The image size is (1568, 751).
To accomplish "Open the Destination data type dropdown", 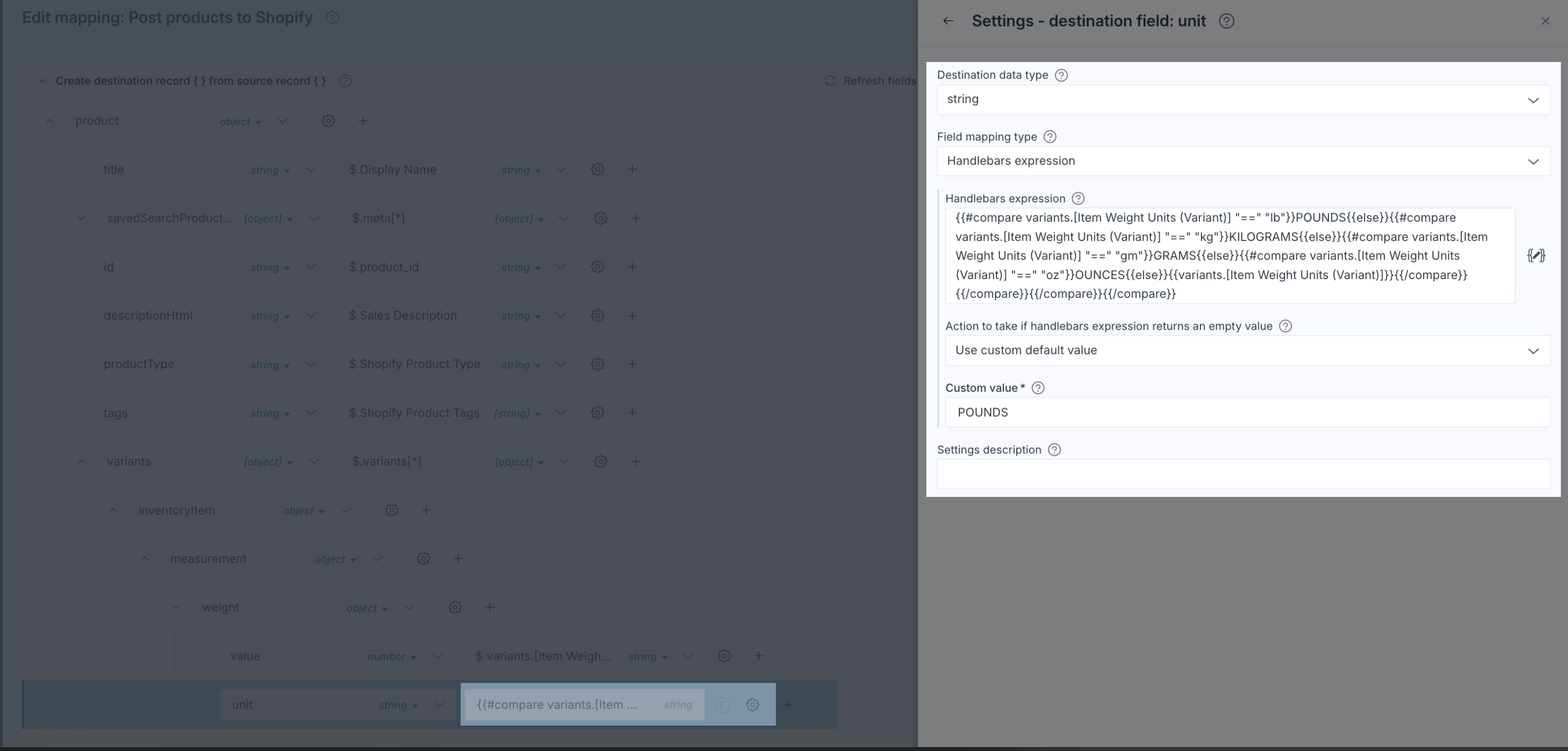I will tap(1244, 100).
